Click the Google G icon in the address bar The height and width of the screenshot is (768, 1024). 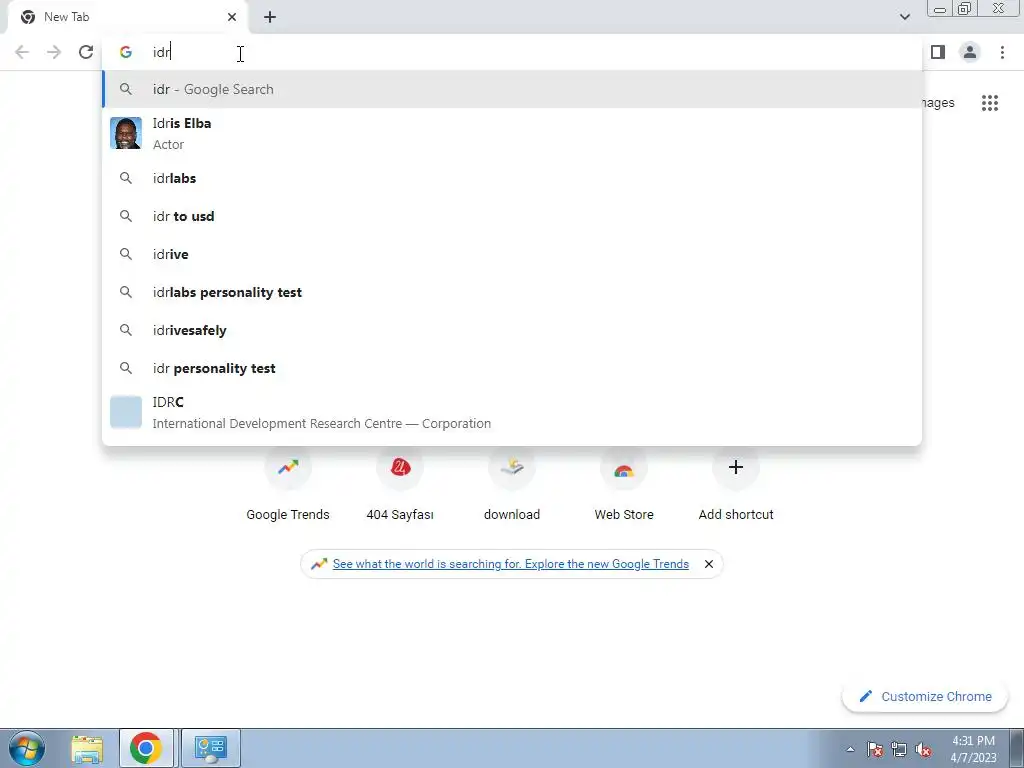click(x=126, y=52)
